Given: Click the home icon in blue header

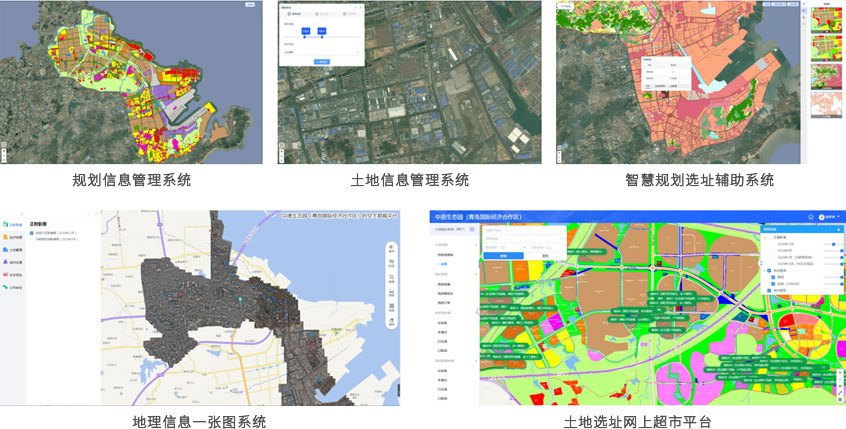Looking at the screenshot, I should [811, 216].
